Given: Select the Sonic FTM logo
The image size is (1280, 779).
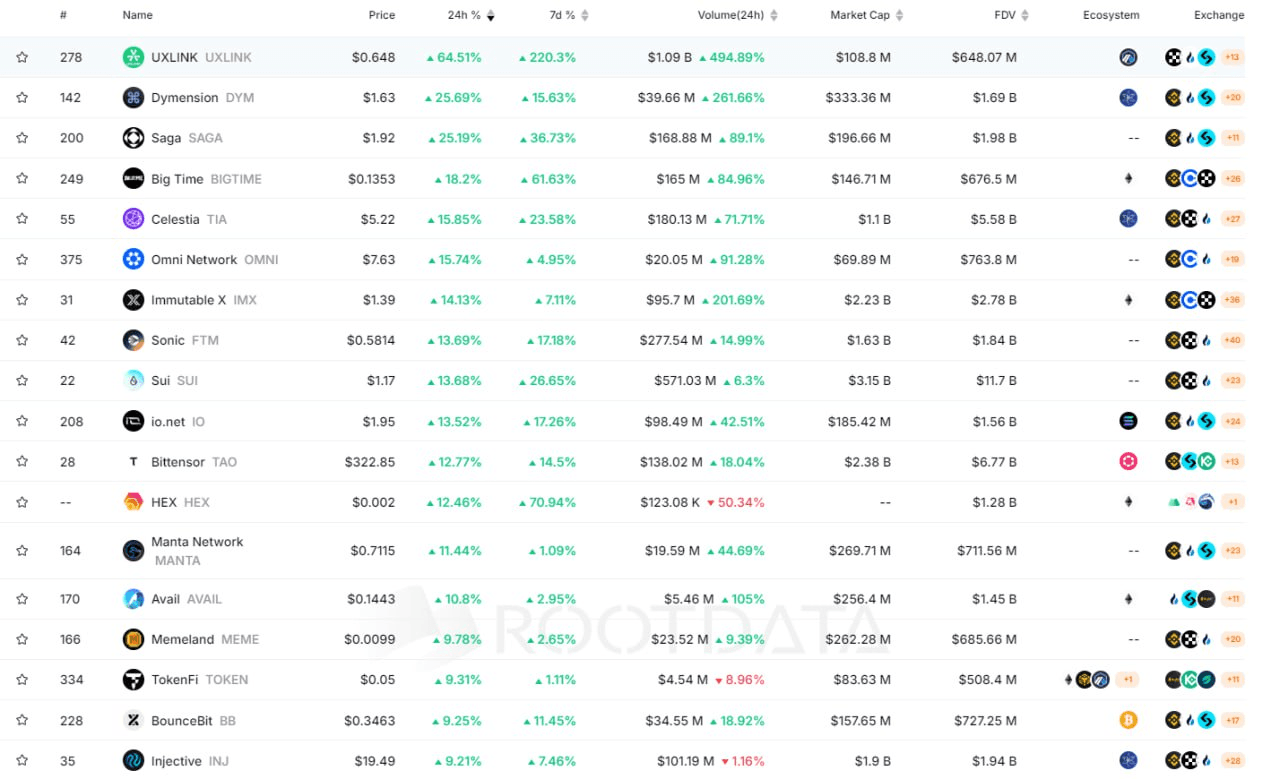Looking at the screenshot, I should [133, 340].
